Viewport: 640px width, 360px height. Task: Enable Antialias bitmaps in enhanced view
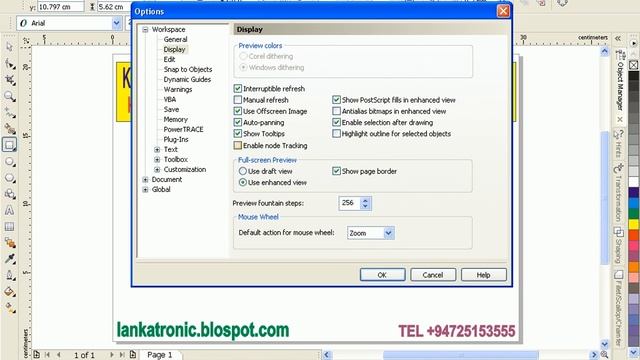click(336, 111)
